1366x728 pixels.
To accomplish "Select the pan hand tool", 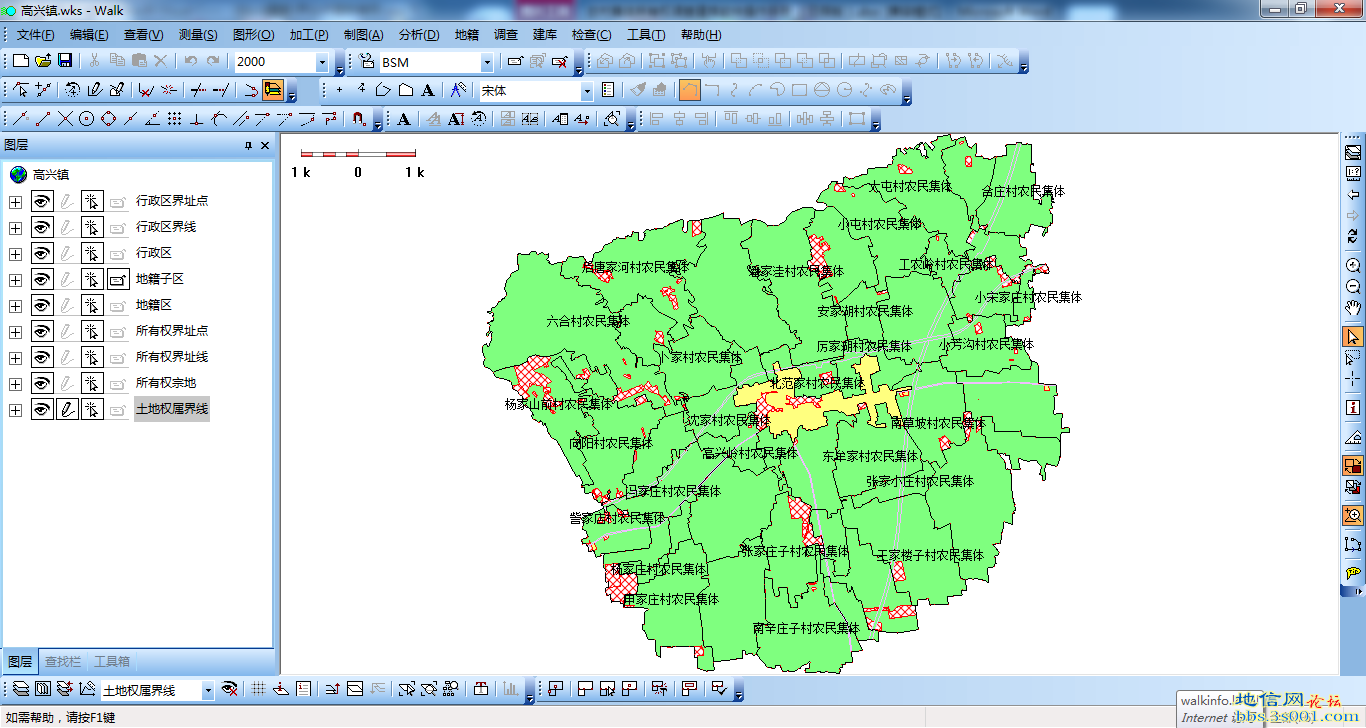I will pos(1353,308).
